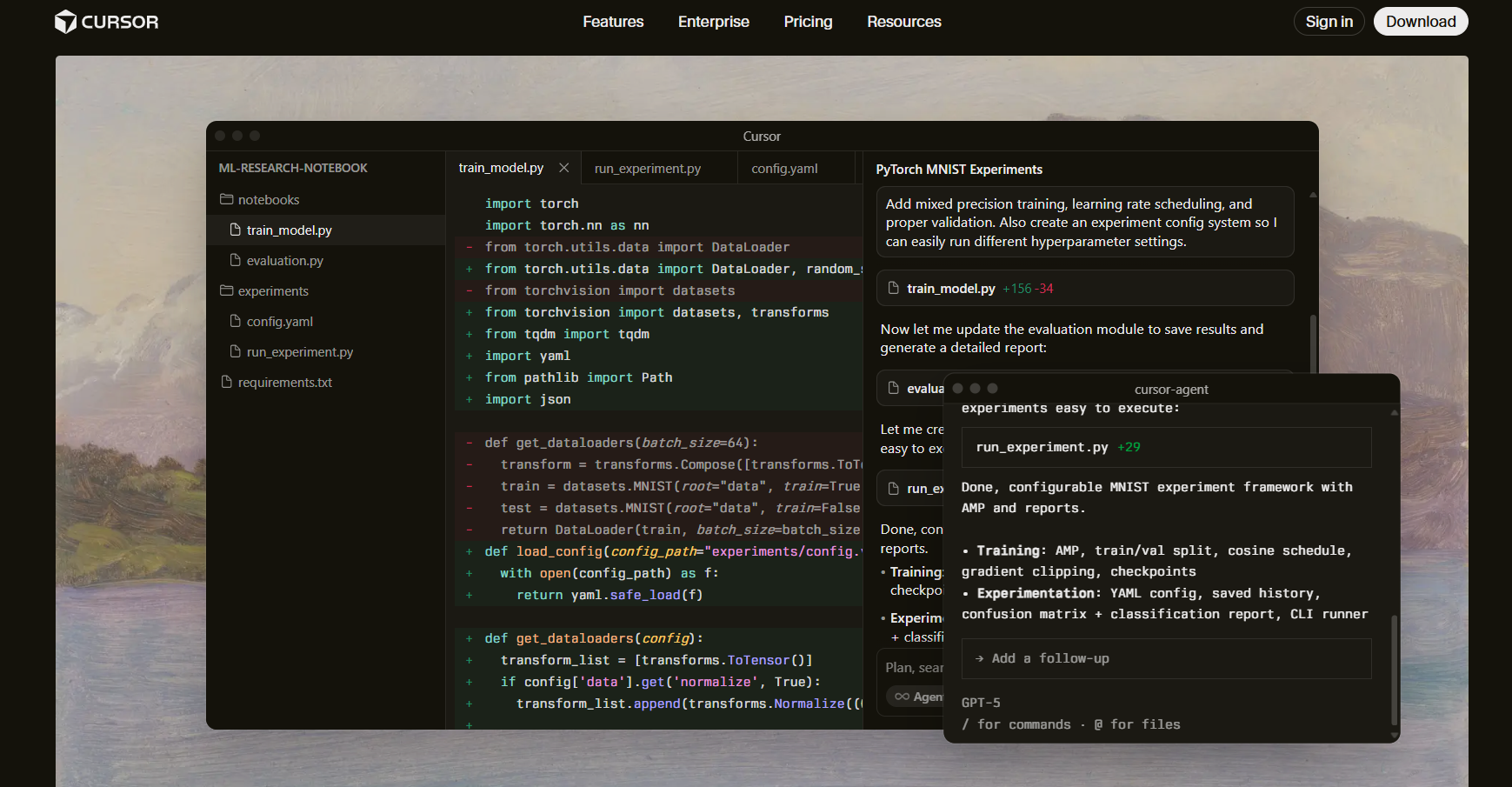The image size is (1512, 787).
Task: Switch to the run_experiment.py tab
Action: coord(647,169)
